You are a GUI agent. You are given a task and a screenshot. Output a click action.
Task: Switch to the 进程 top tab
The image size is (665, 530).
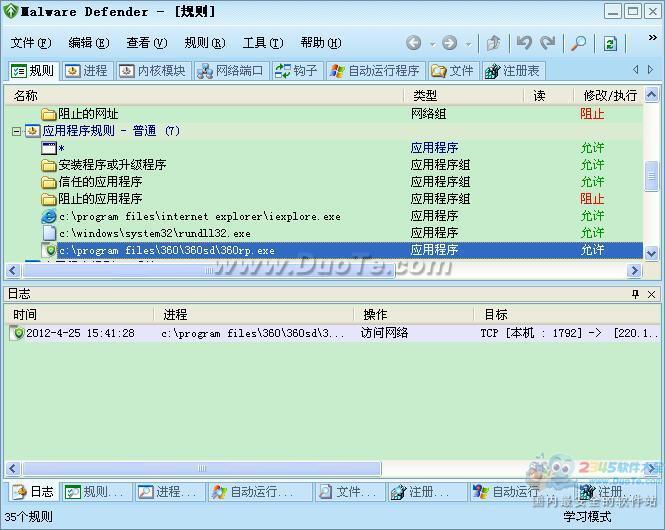tap(87, 71)
